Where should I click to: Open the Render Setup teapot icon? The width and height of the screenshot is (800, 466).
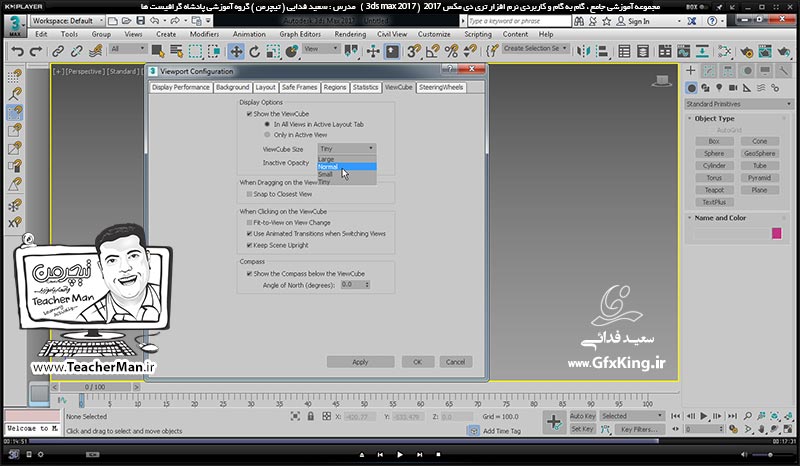click(x=746, y=51)
